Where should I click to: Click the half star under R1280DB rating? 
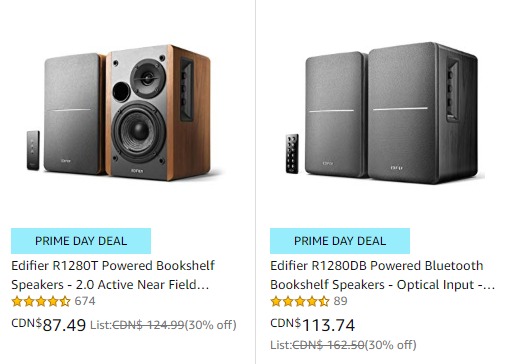pos(324,301)
